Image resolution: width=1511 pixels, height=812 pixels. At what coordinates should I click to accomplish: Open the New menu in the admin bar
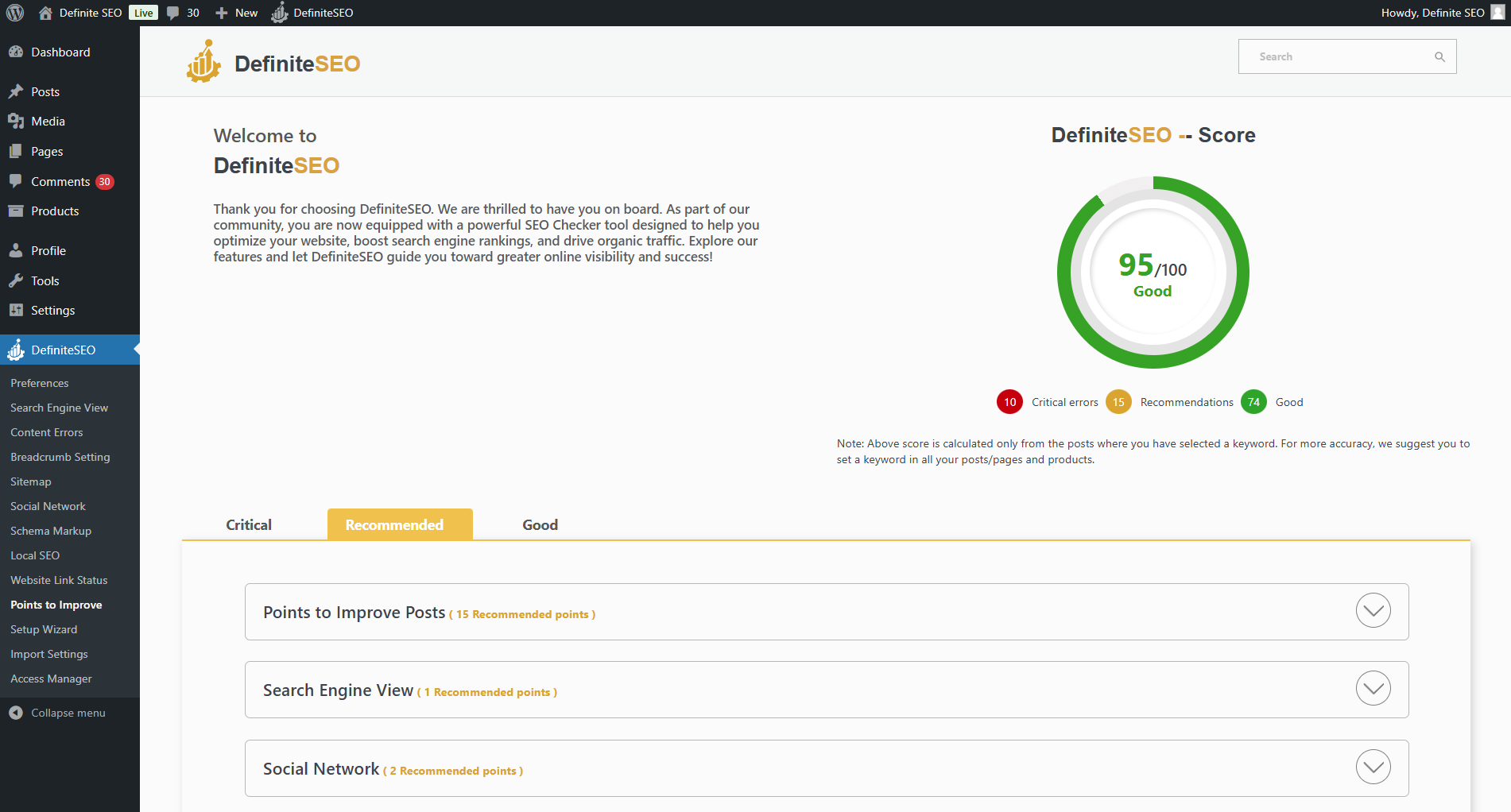point(235,12)
